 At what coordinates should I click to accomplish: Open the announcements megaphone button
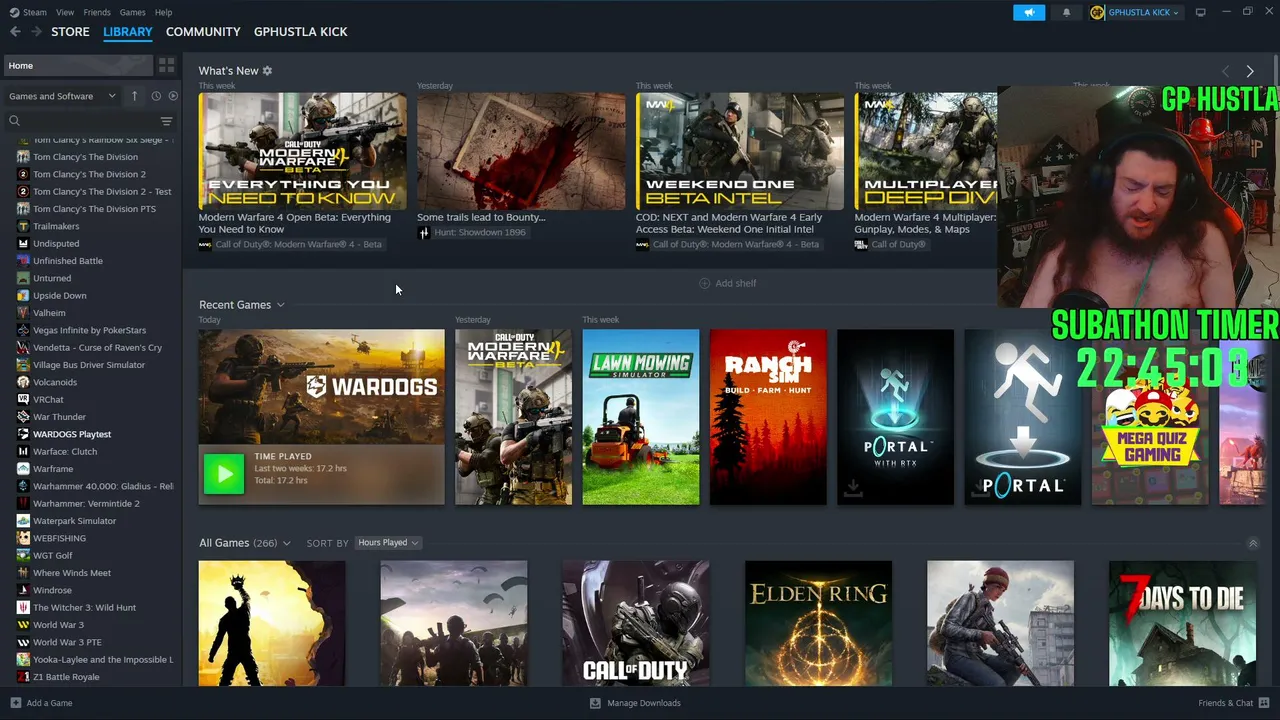tap(1029, 12)
